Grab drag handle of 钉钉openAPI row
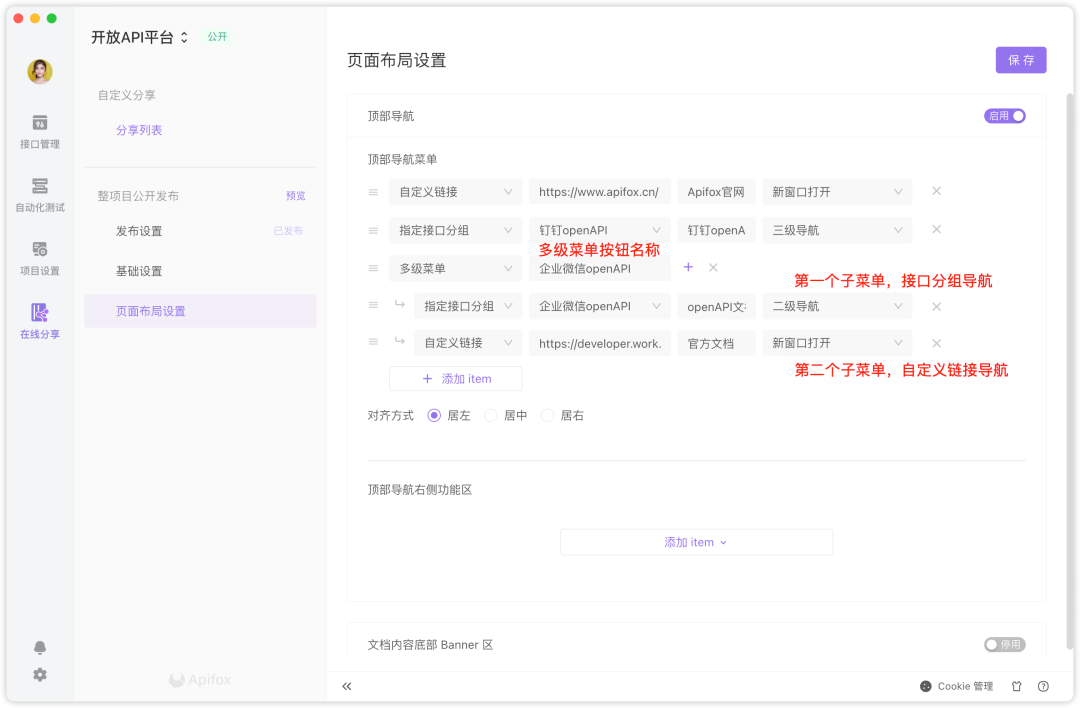Image resolution: width=1080 pixels, height=708 pixels. tap(373, 231)
